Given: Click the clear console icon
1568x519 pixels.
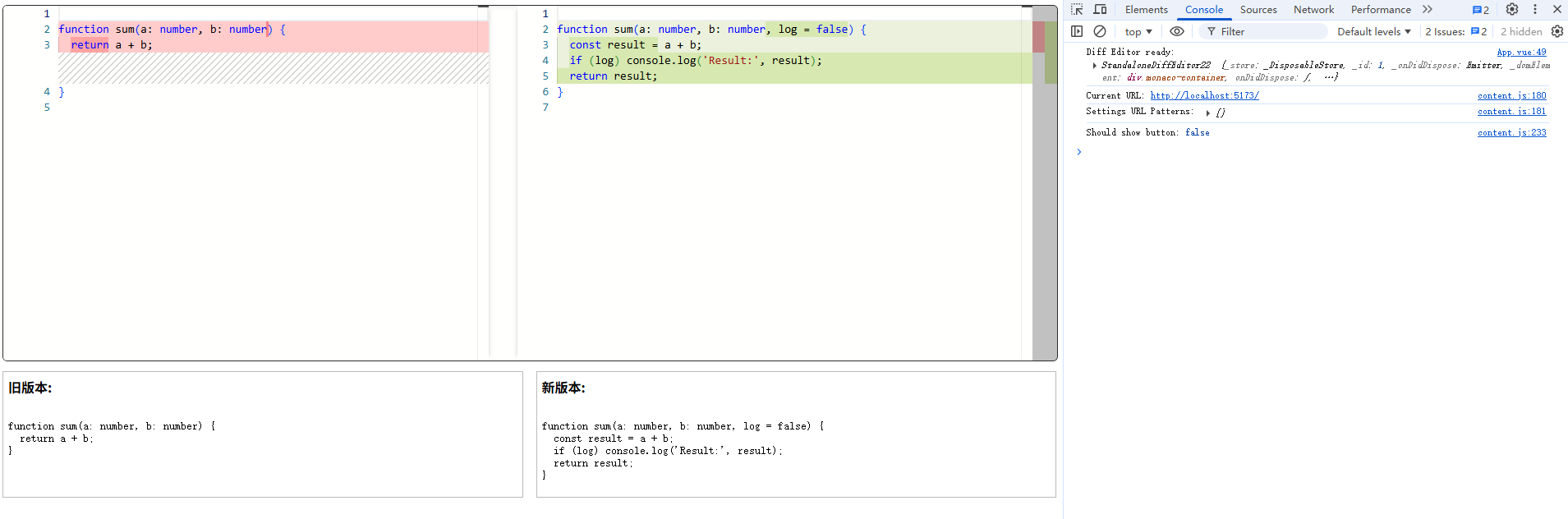Looking at the screenshot, I should click(x=1100, y=31).
